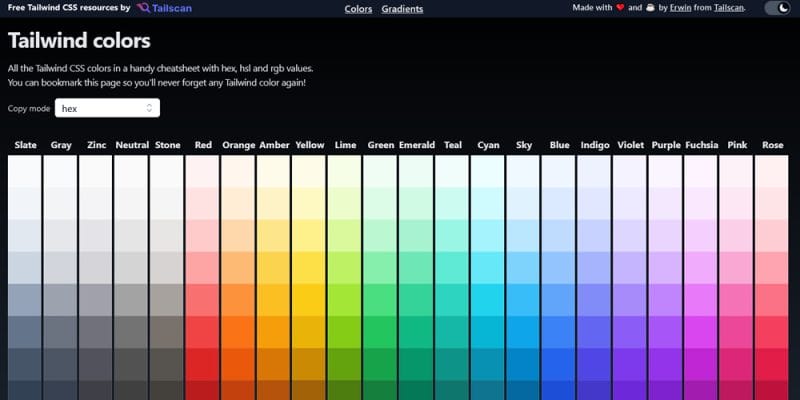Select the third swatch in Emerald column
The height and width of the screenshot is (400, 800).
coord(416,235)
